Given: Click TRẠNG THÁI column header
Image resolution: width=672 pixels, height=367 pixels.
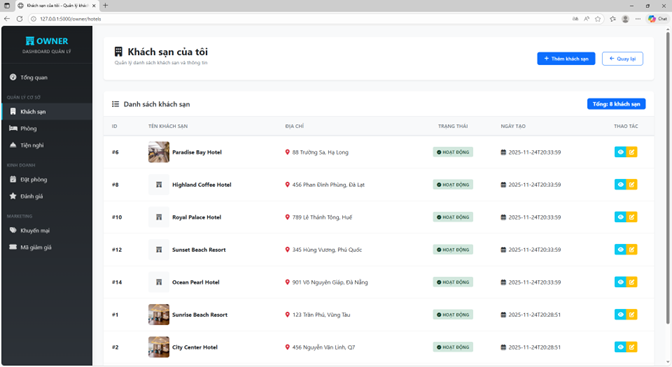Looking at the screenshot, I should 453,126.
